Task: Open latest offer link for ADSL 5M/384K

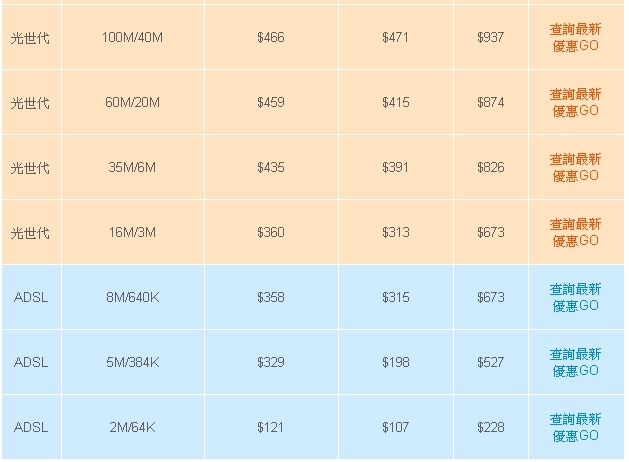Action: 575,362
